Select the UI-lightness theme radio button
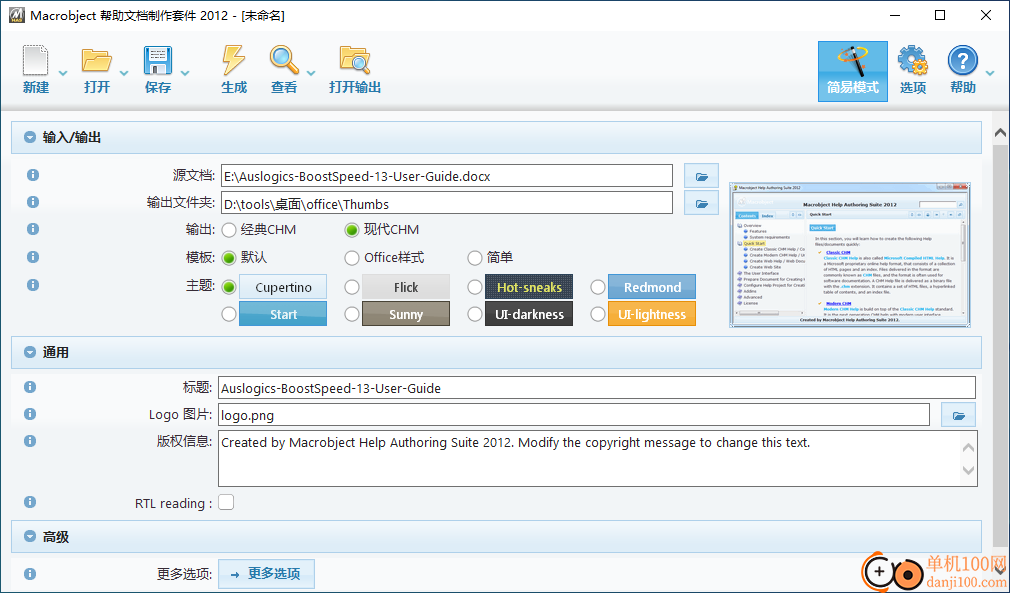 click(x=598, y=314)
